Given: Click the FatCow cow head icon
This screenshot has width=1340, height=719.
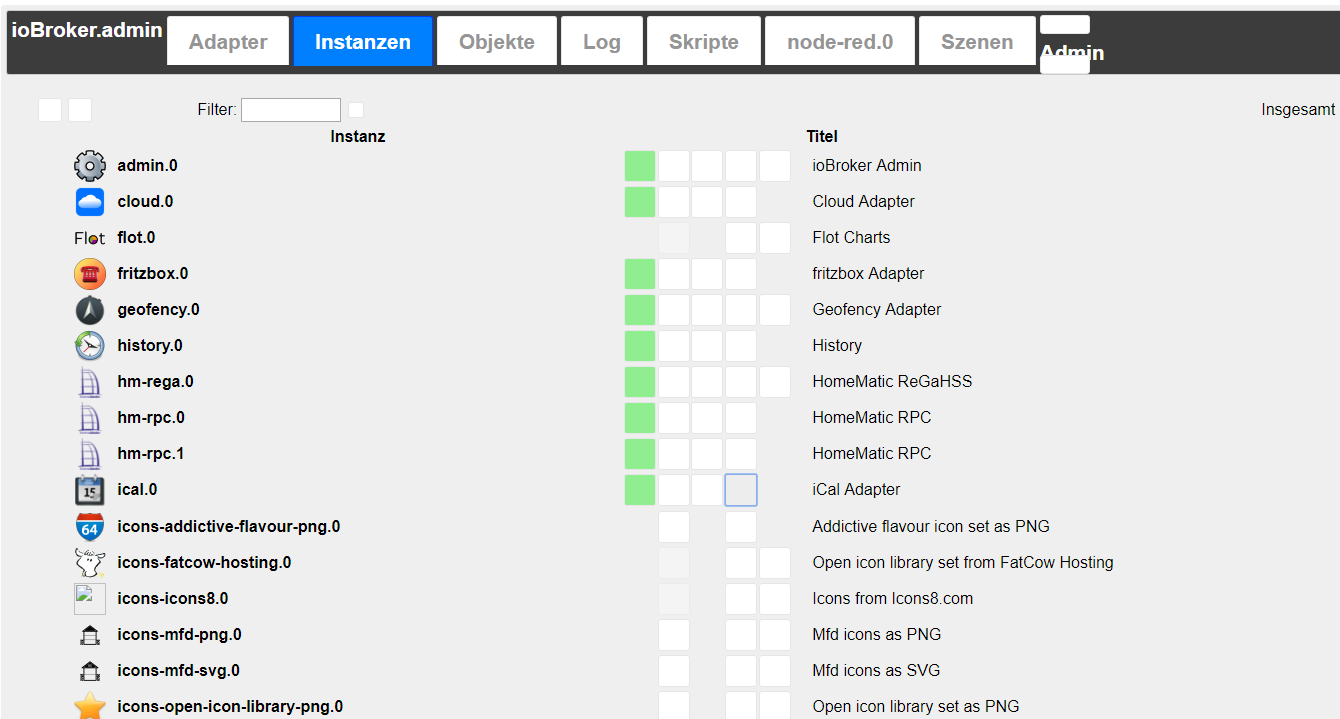Looking at the screenshot, I should click(x=90, y=563).
